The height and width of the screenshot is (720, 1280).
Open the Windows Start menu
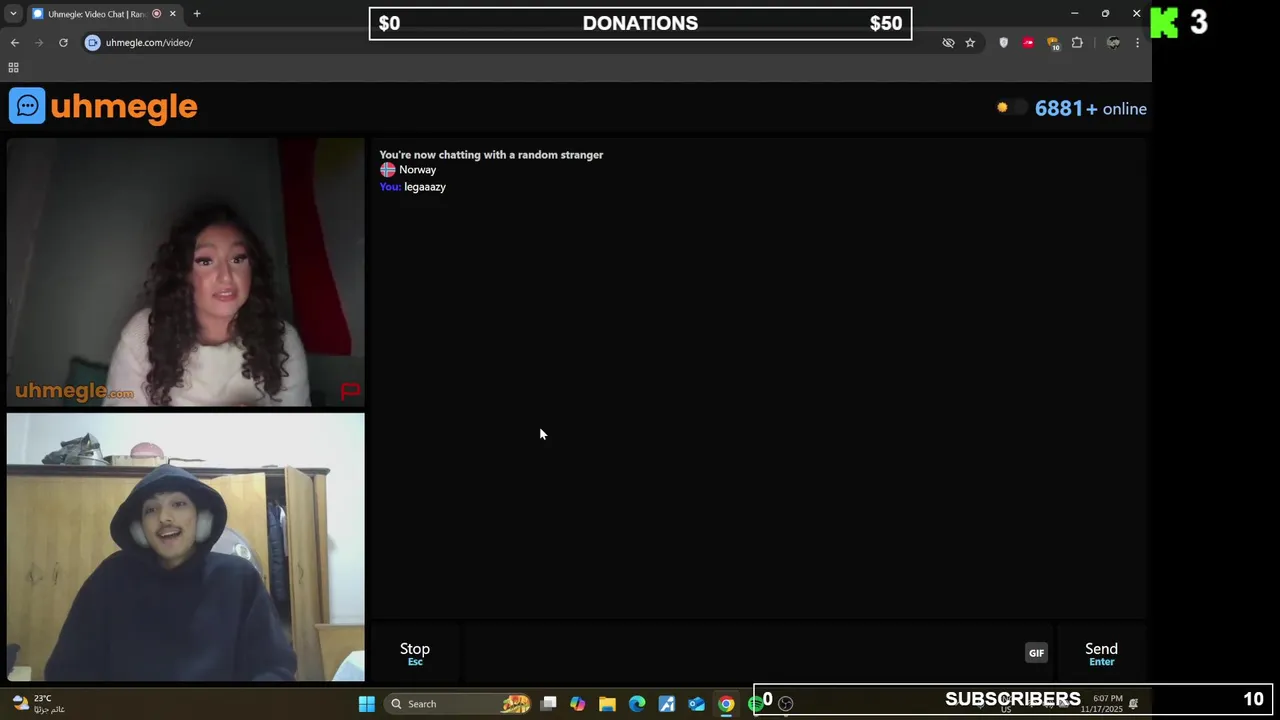(x=367, y=704)
